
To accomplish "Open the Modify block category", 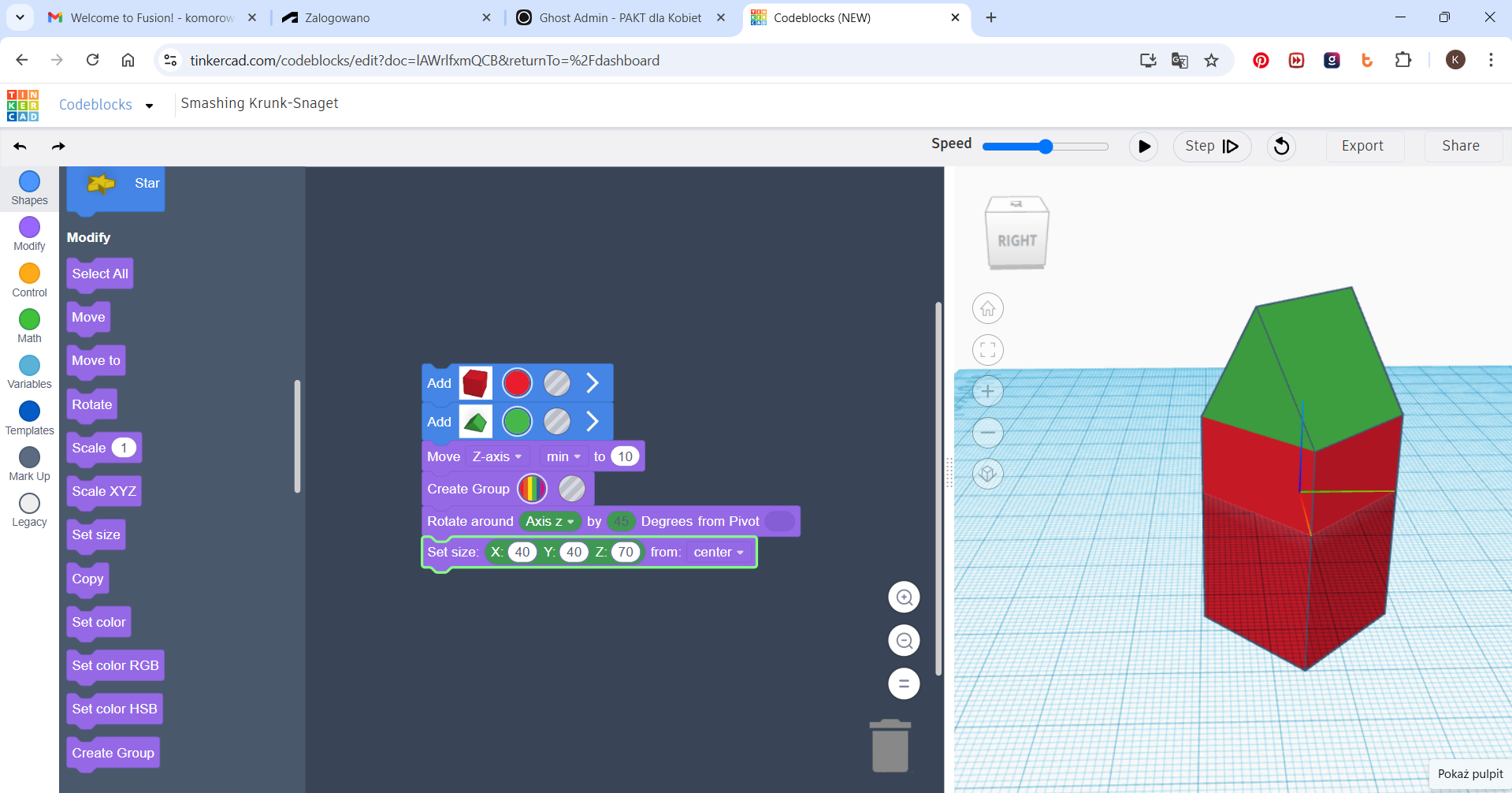I will [29, 235].
